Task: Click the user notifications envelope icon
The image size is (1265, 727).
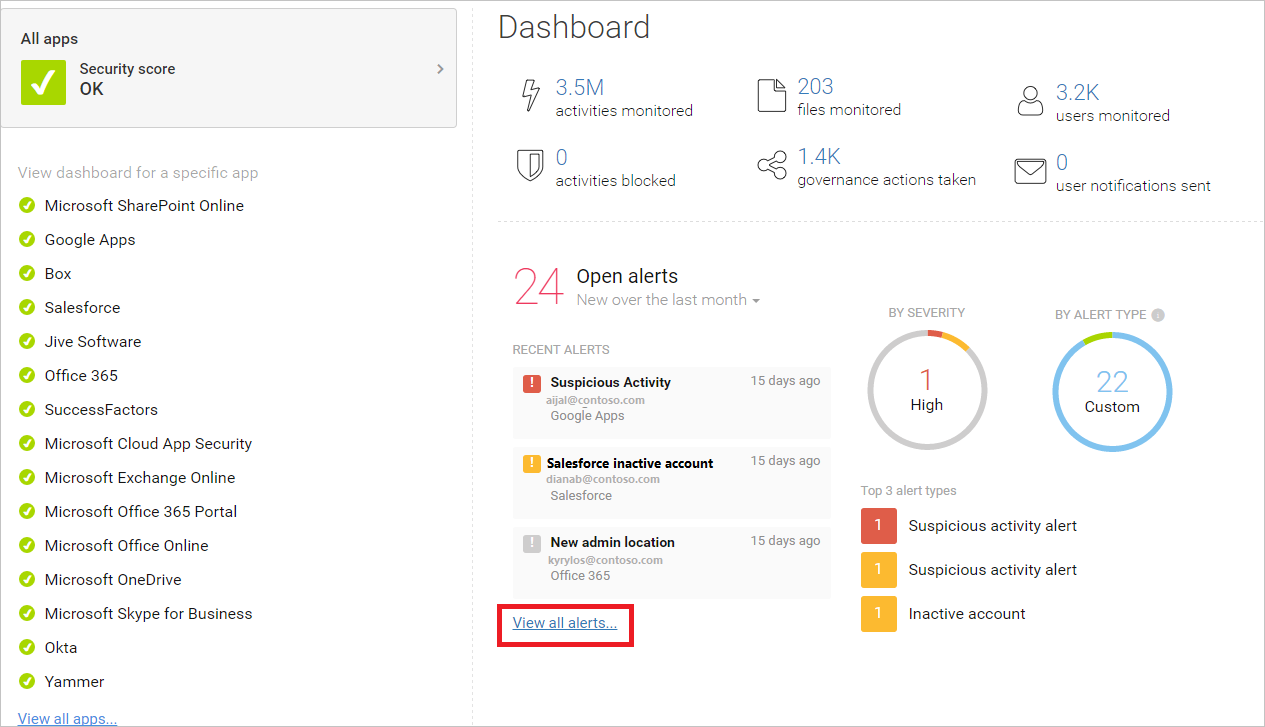Action: coord(1030,171)
